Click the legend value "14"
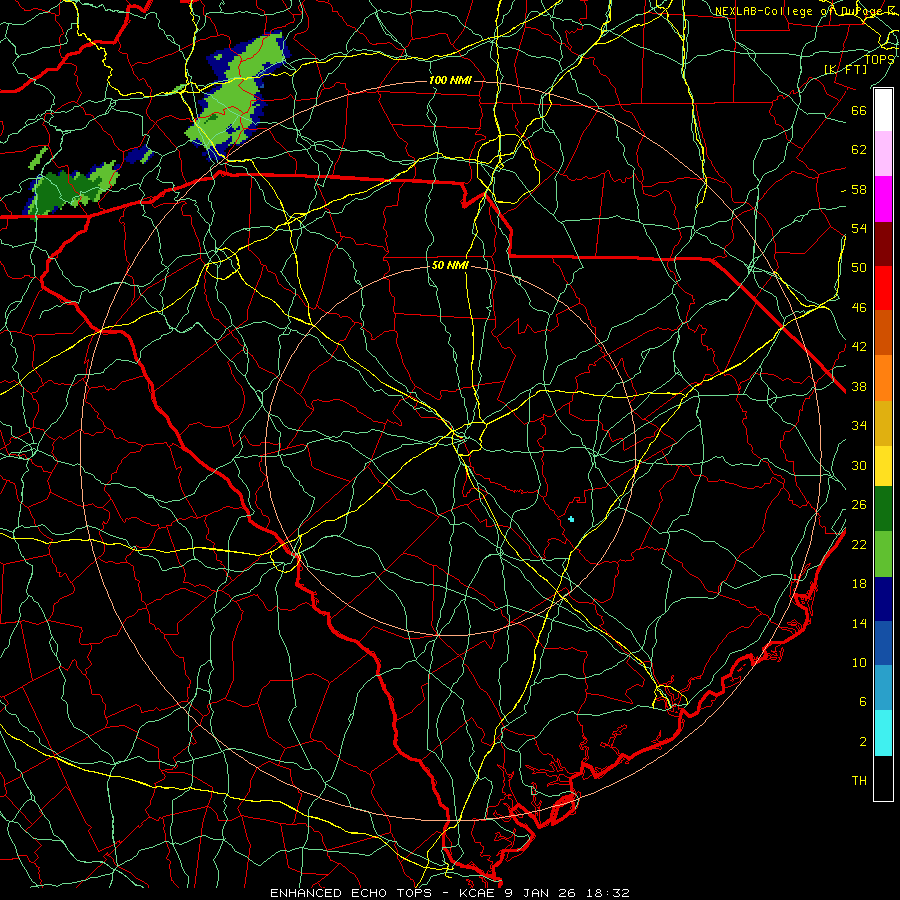 [x=859, y=623]
